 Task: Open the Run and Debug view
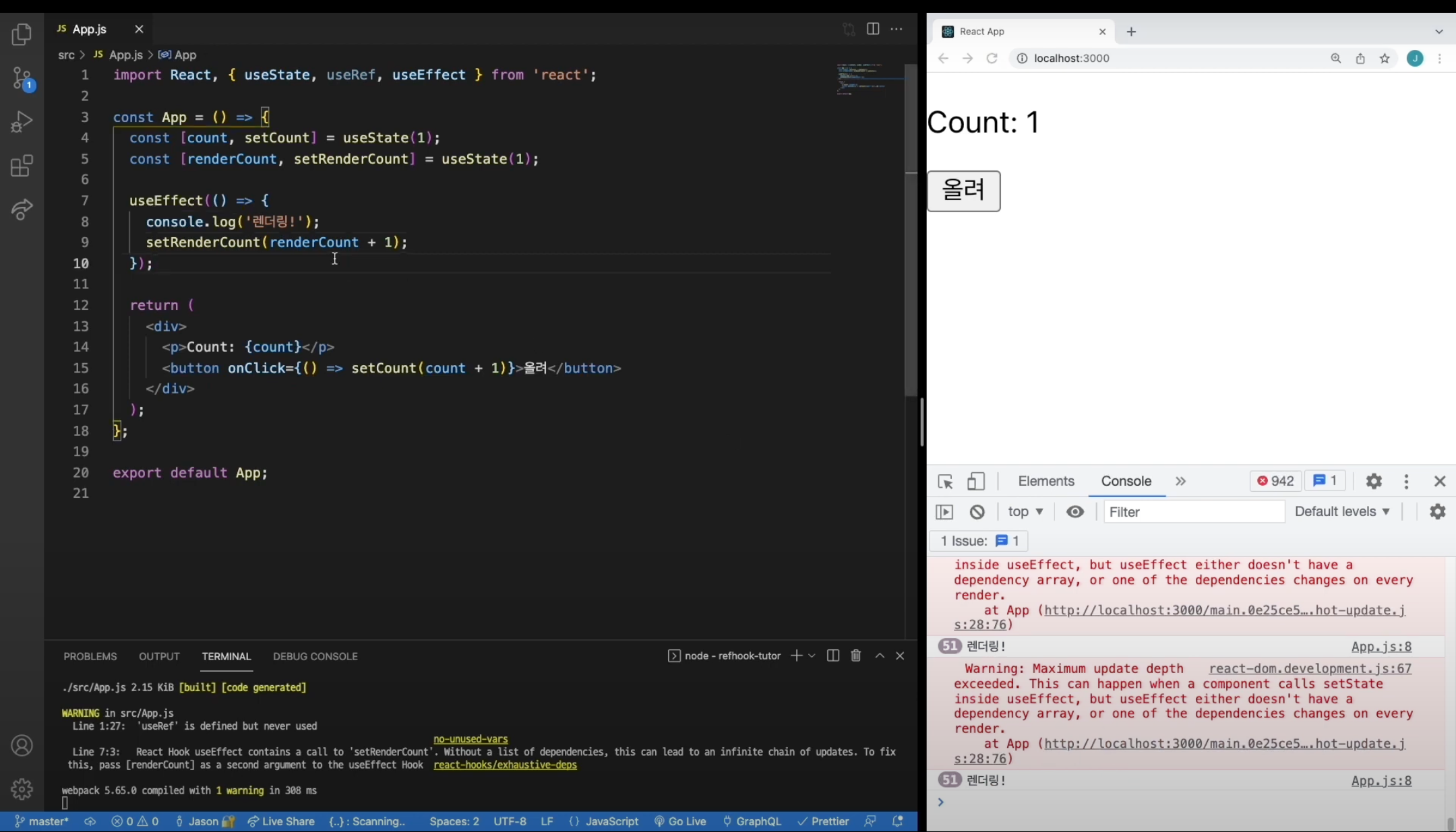22,122
